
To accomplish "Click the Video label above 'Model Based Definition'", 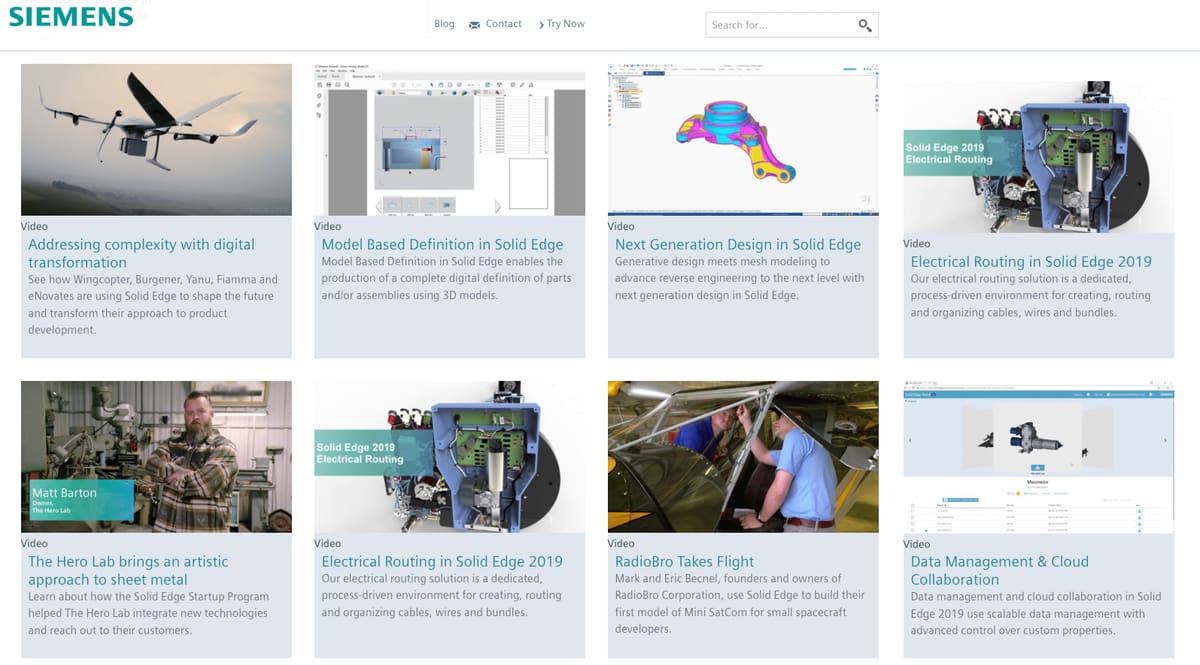I will coord(328,226).
